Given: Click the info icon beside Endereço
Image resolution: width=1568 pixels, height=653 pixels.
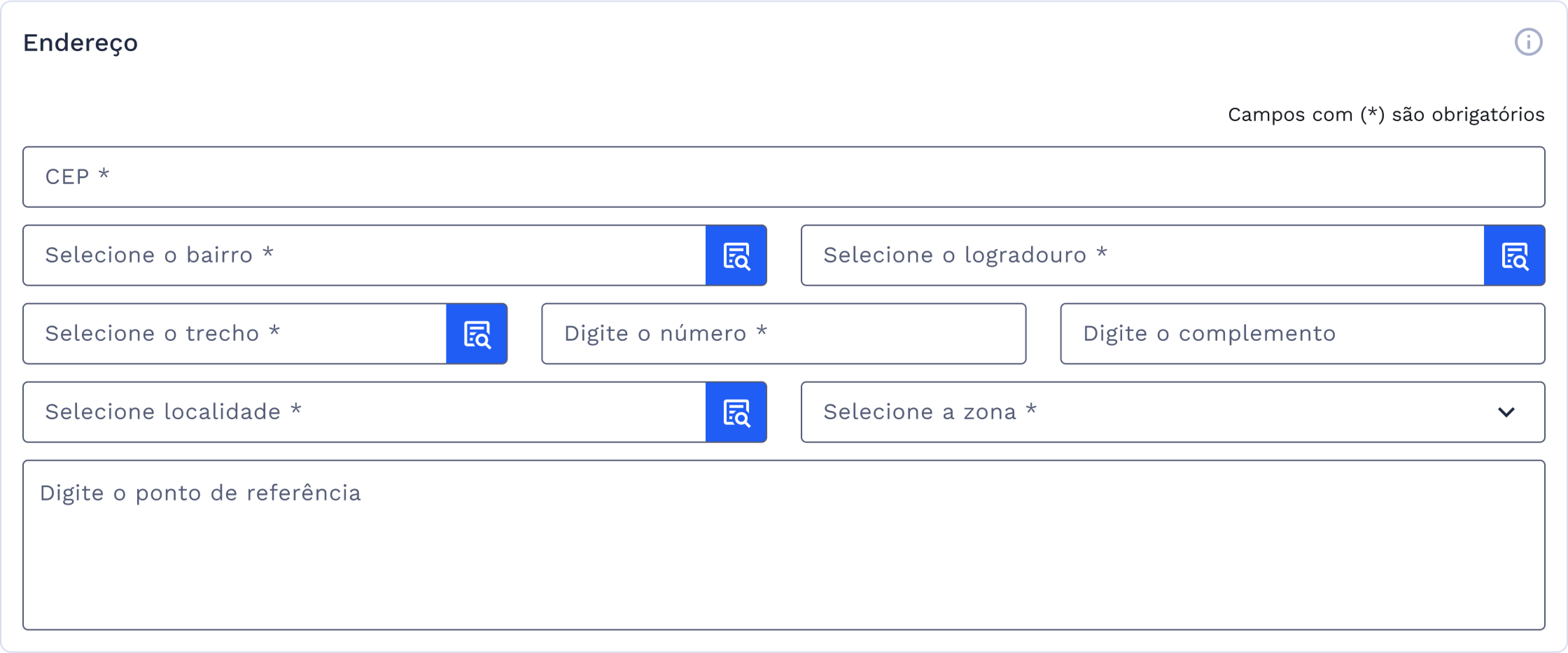Looking at the screenshot, I should (1528, 43).
